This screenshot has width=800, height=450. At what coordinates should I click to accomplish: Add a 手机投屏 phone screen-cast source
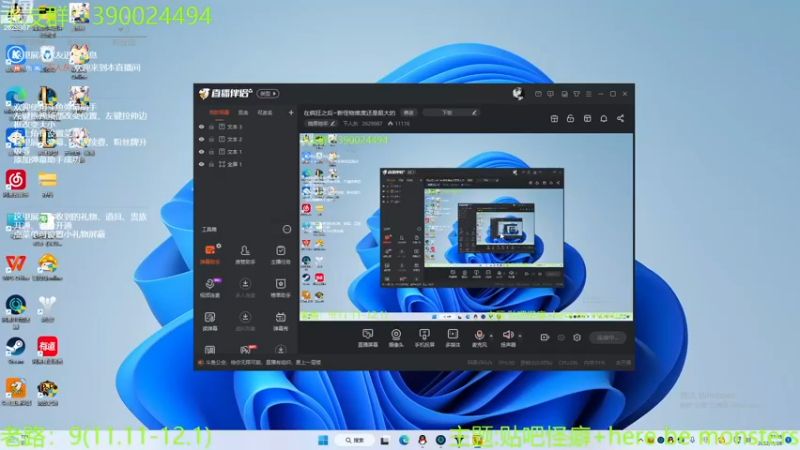pyautogui.click(x=424, y=338)
